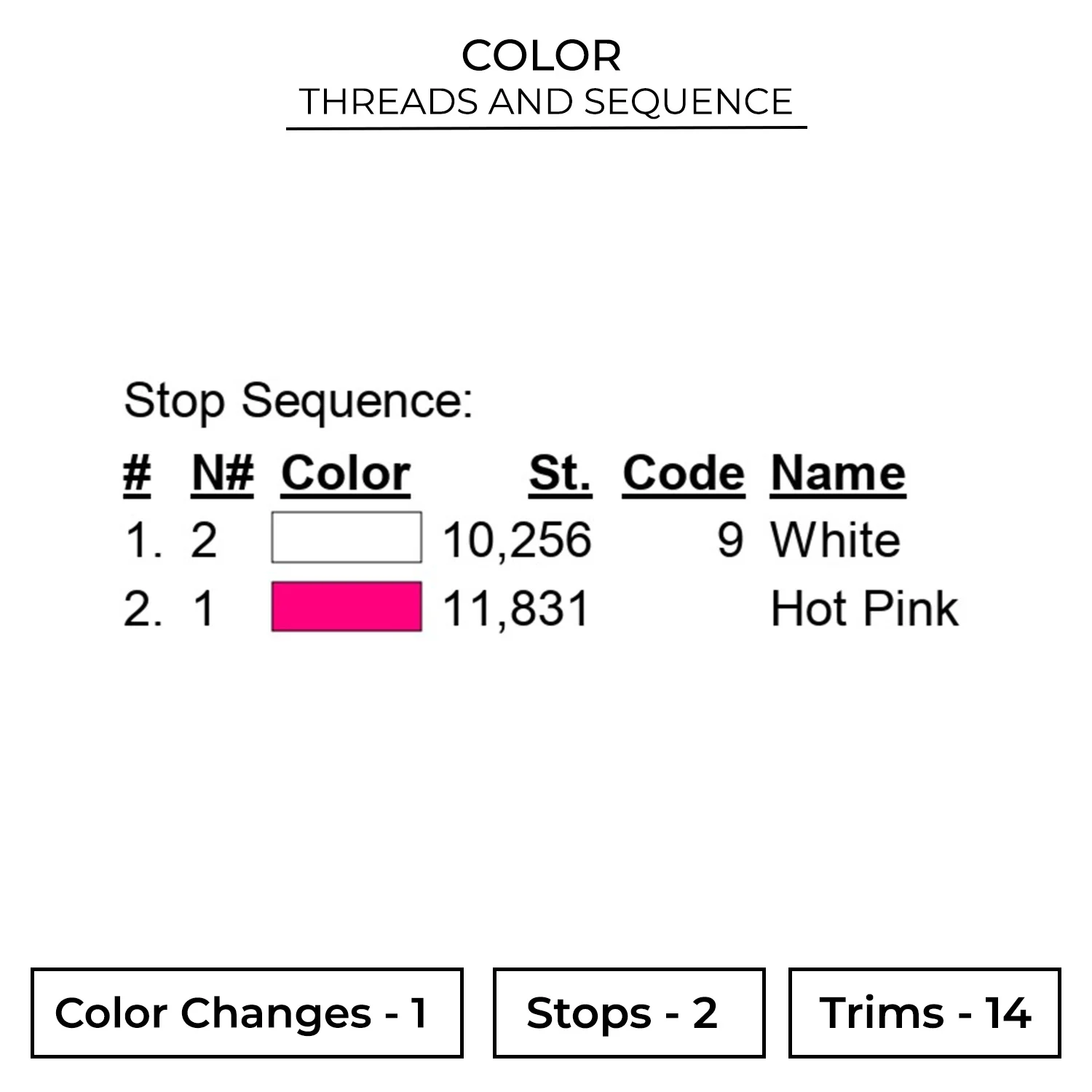This screenshot has height=1092, width=1092.
Task: Click the White thread name
Action: click(x=835, y=540)
